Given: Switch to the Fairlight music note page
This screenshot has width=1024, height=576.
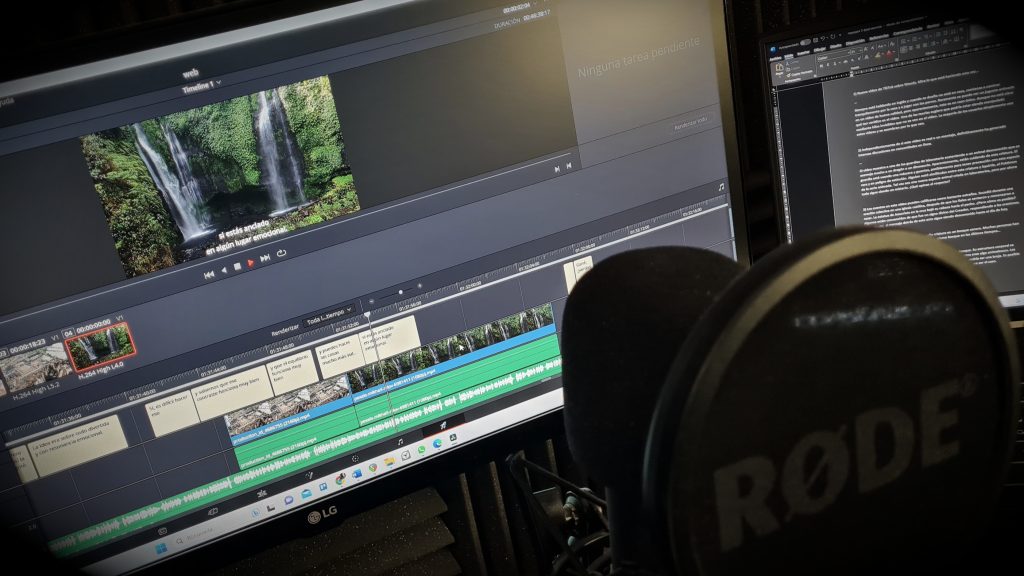Looking at the screenshot, I should point(400,441).
